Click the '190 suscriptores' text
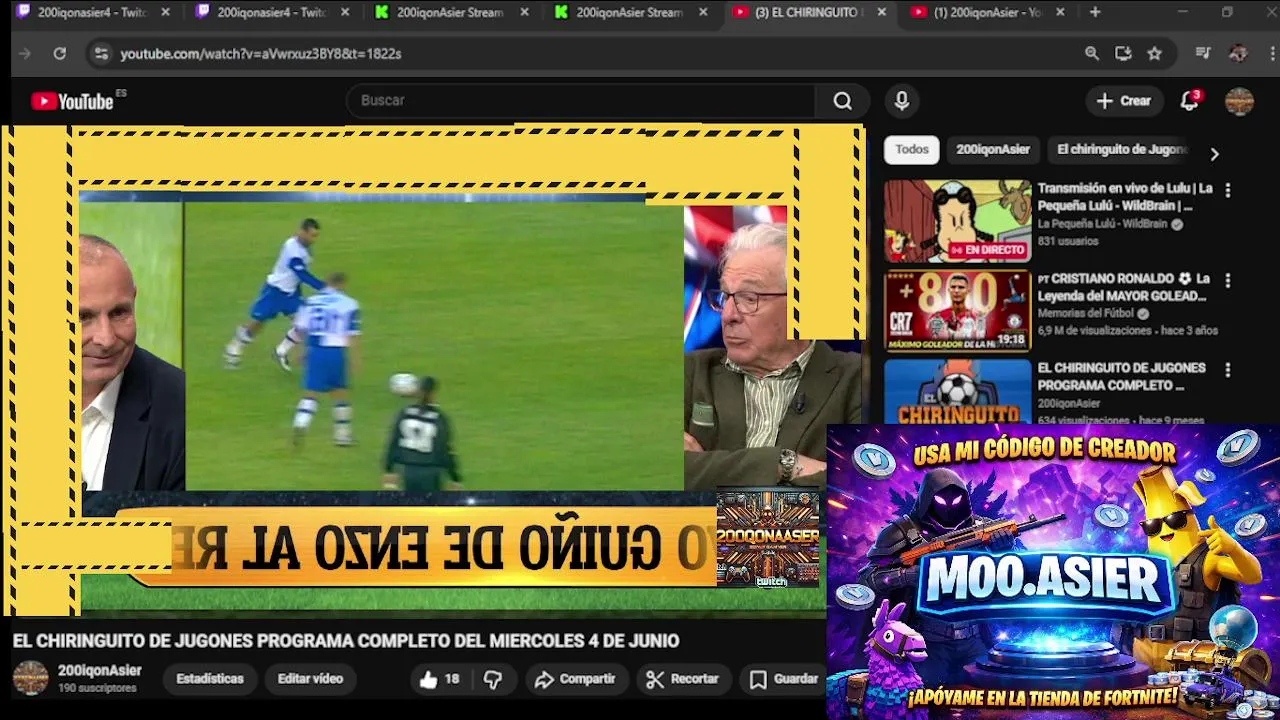The width and height of the screenshot is (1280, 720). [x=97, y=689]
